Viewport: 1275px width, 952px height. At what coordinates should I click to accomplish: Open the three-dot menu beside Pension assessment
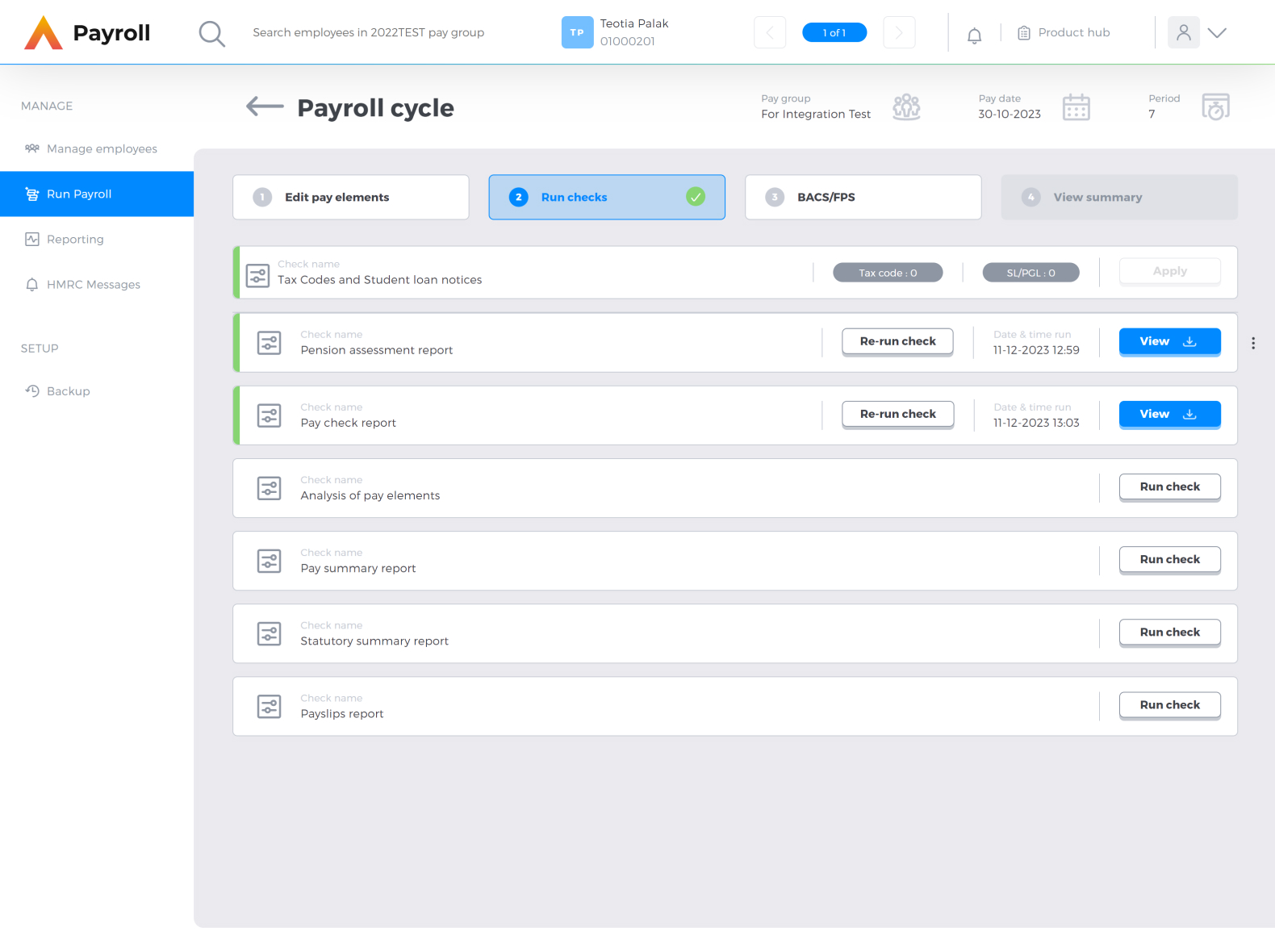(1253, 343)
